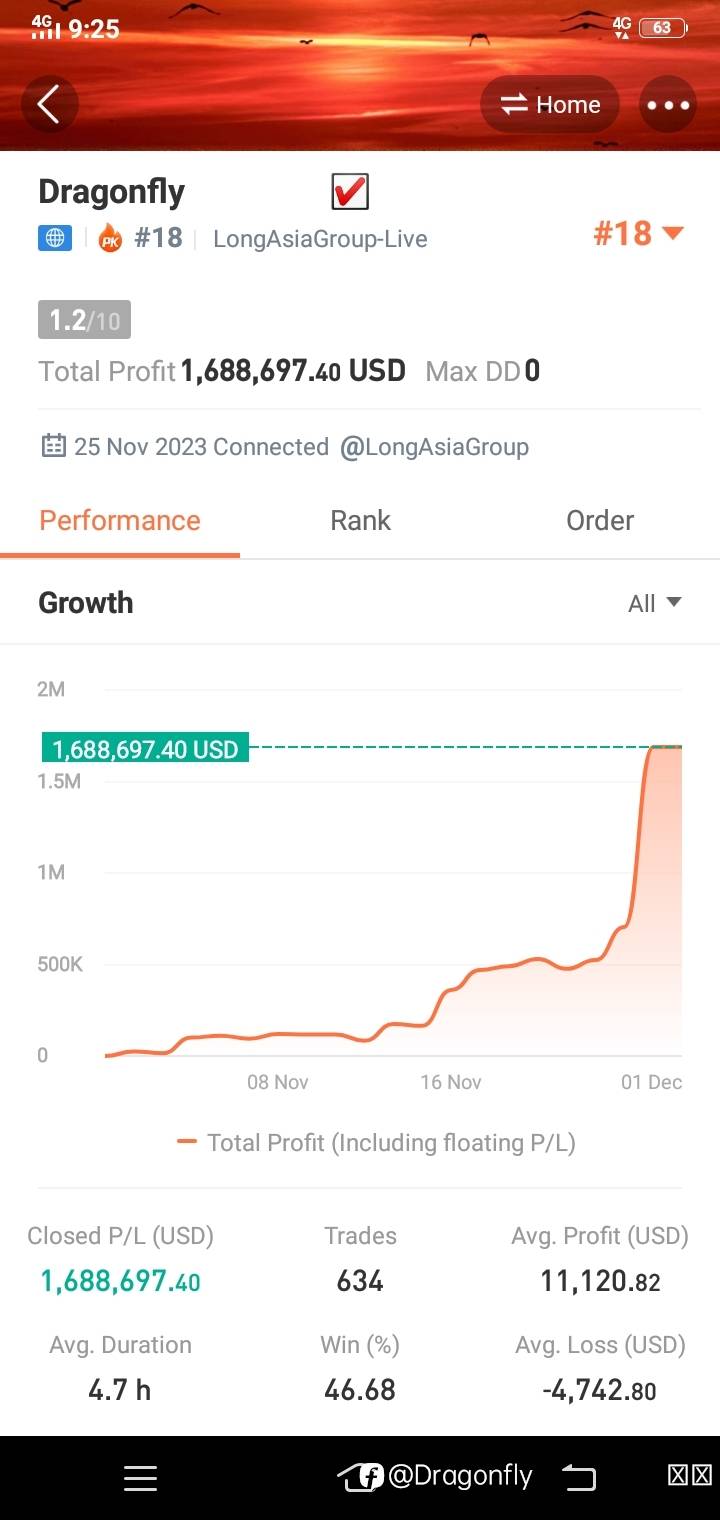The width and height of the screenshot is (720, 1520).
Task: Tap the Closed P/L value
Action: [120, 1281]
